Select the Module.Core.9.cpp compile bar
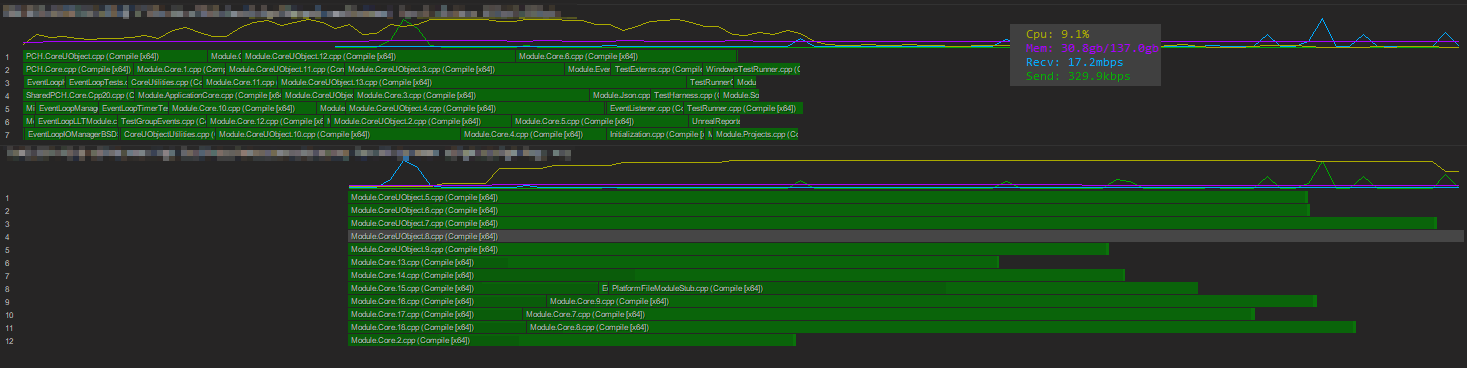This screenshot has width=1467, height=368. [x=932, y=301]
